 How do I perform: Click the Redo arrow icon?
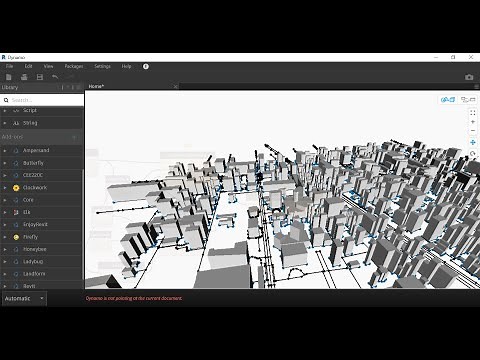[x=70, y=77]
